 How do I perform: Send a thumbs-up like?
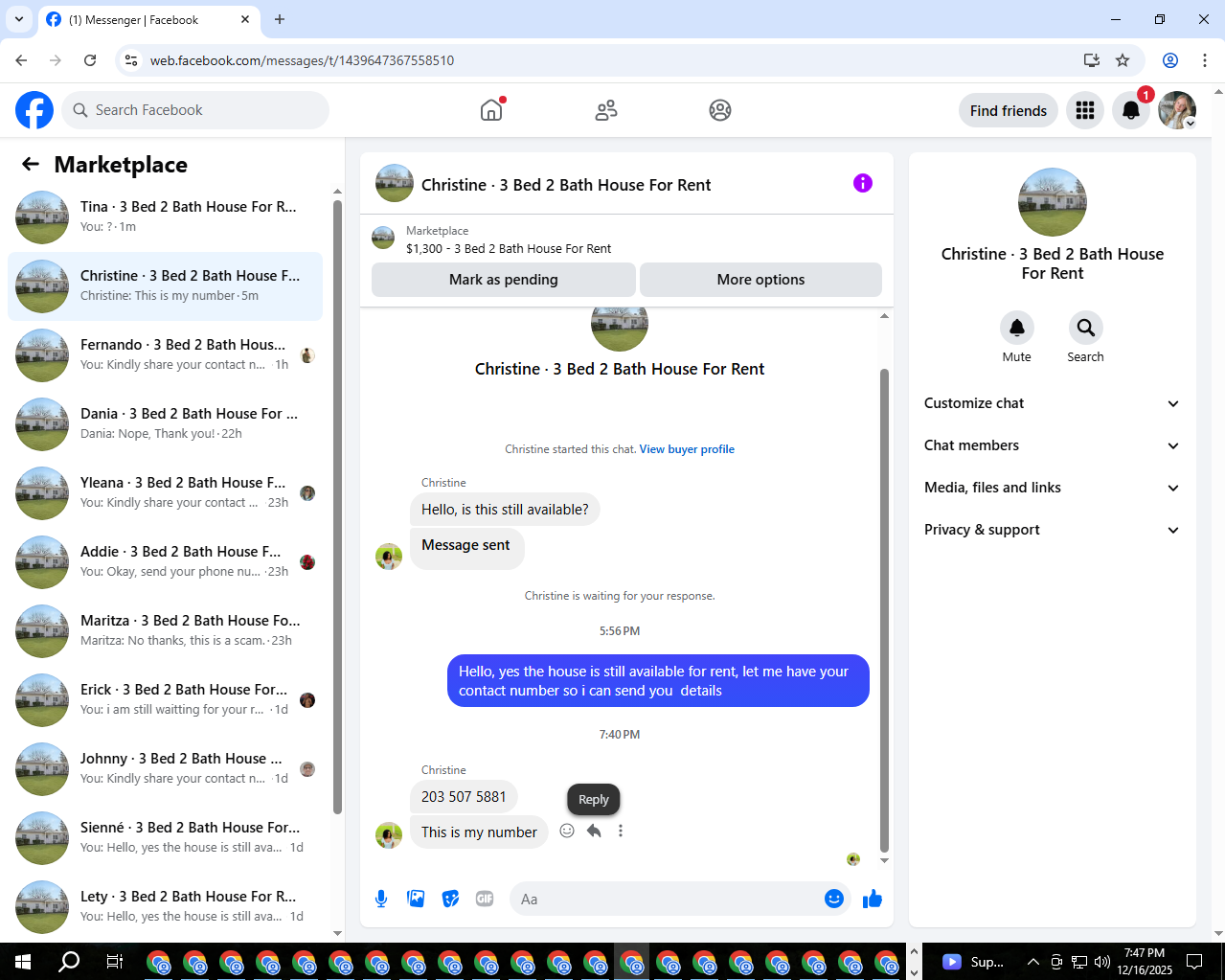(x=873, y=899)
